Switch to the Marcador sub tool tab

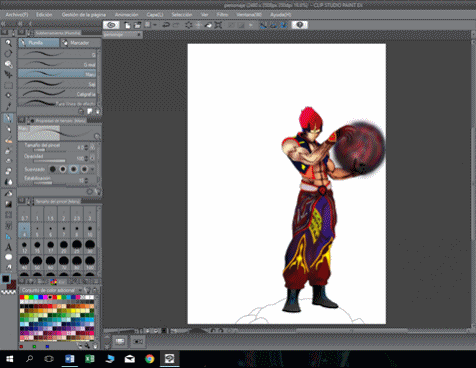[x=80, y=43]
